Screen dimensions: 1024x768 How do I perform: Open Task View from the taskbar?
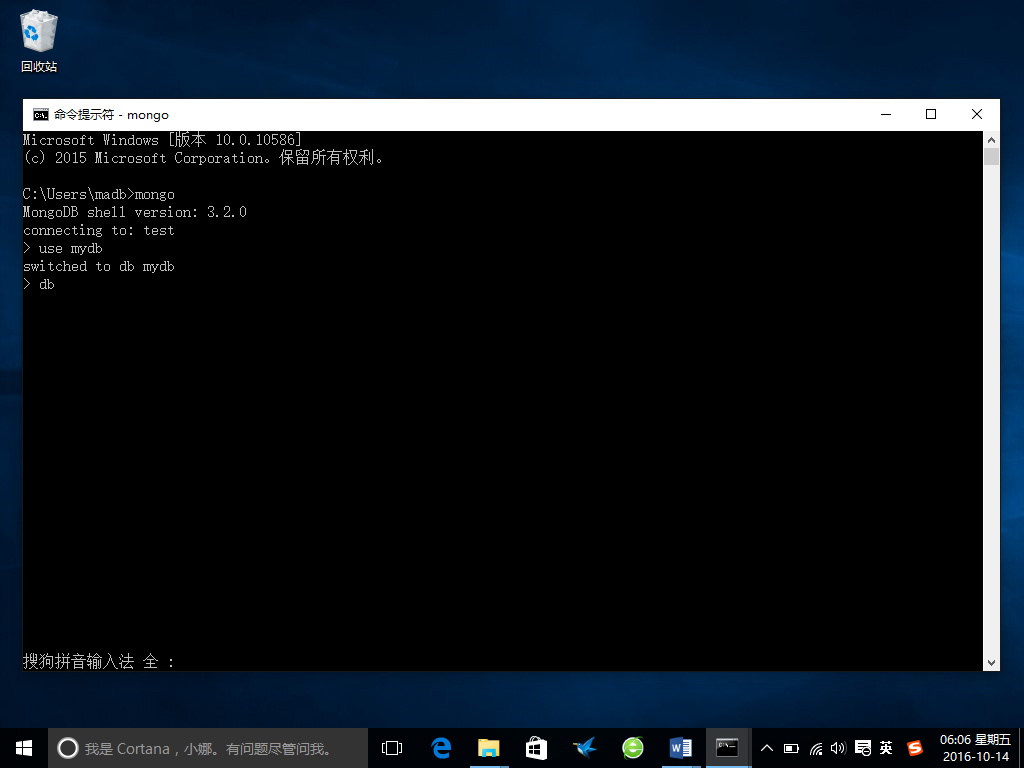click(392, 748)
